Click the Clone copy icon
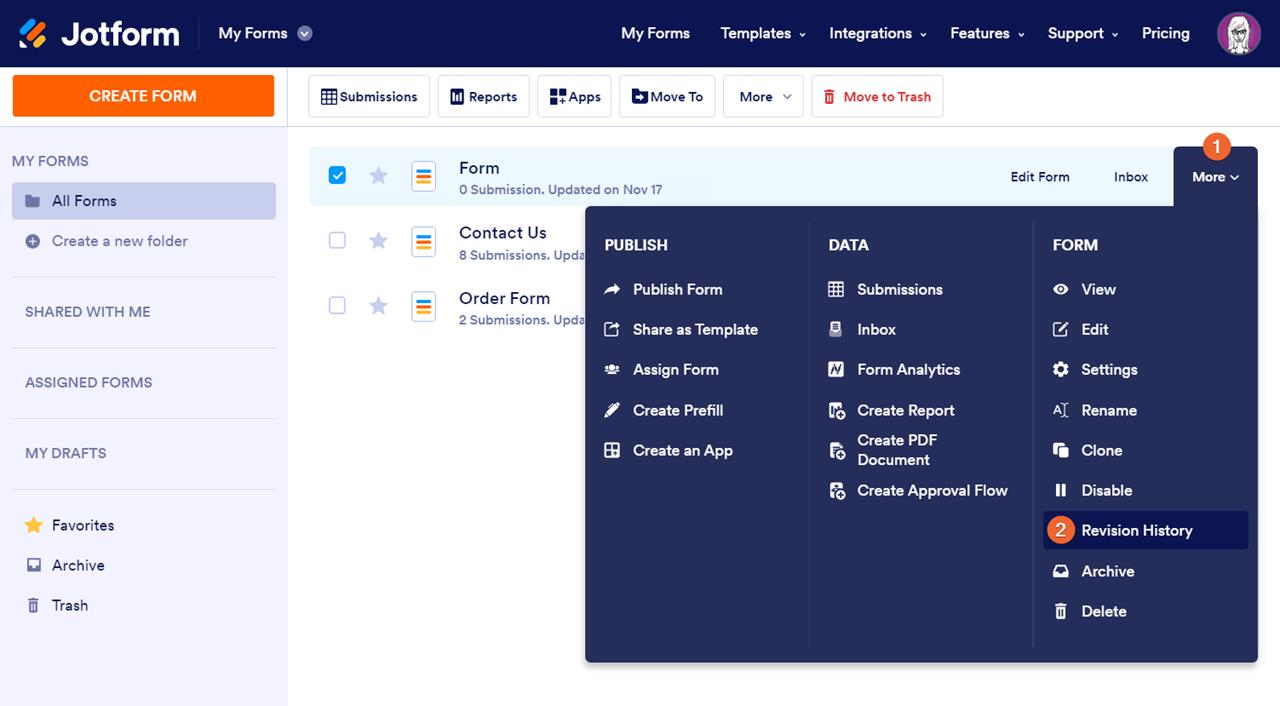The image size is (1280, 706). 1061,450
